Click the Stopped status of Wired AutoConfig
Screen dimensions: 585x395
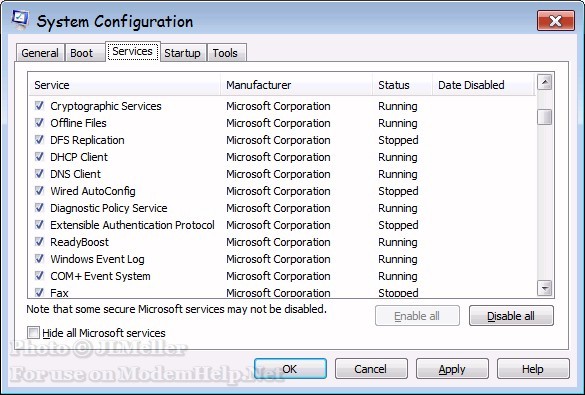[x=398, y=191]
